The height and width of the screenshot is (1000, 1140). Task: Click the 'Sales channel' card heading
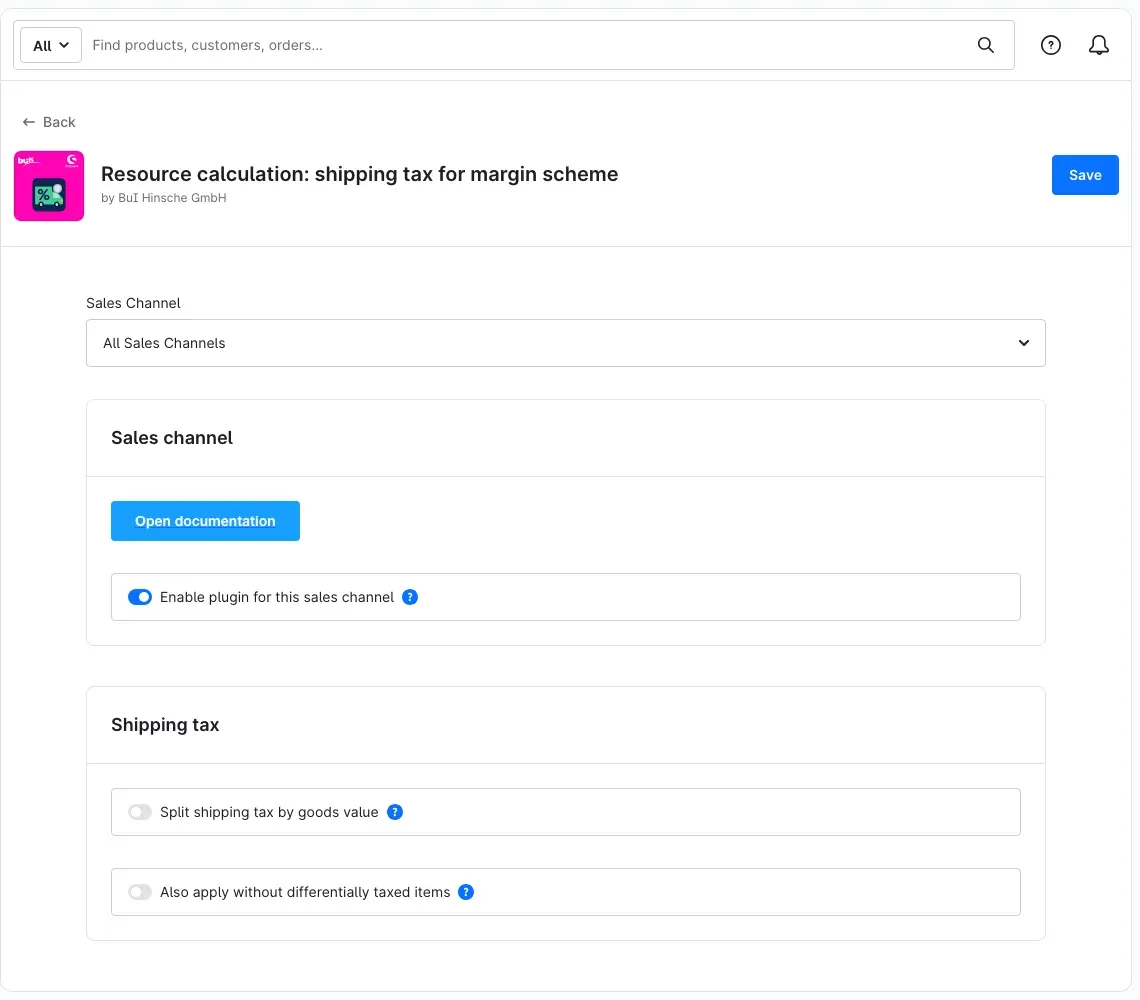point(172,438)
